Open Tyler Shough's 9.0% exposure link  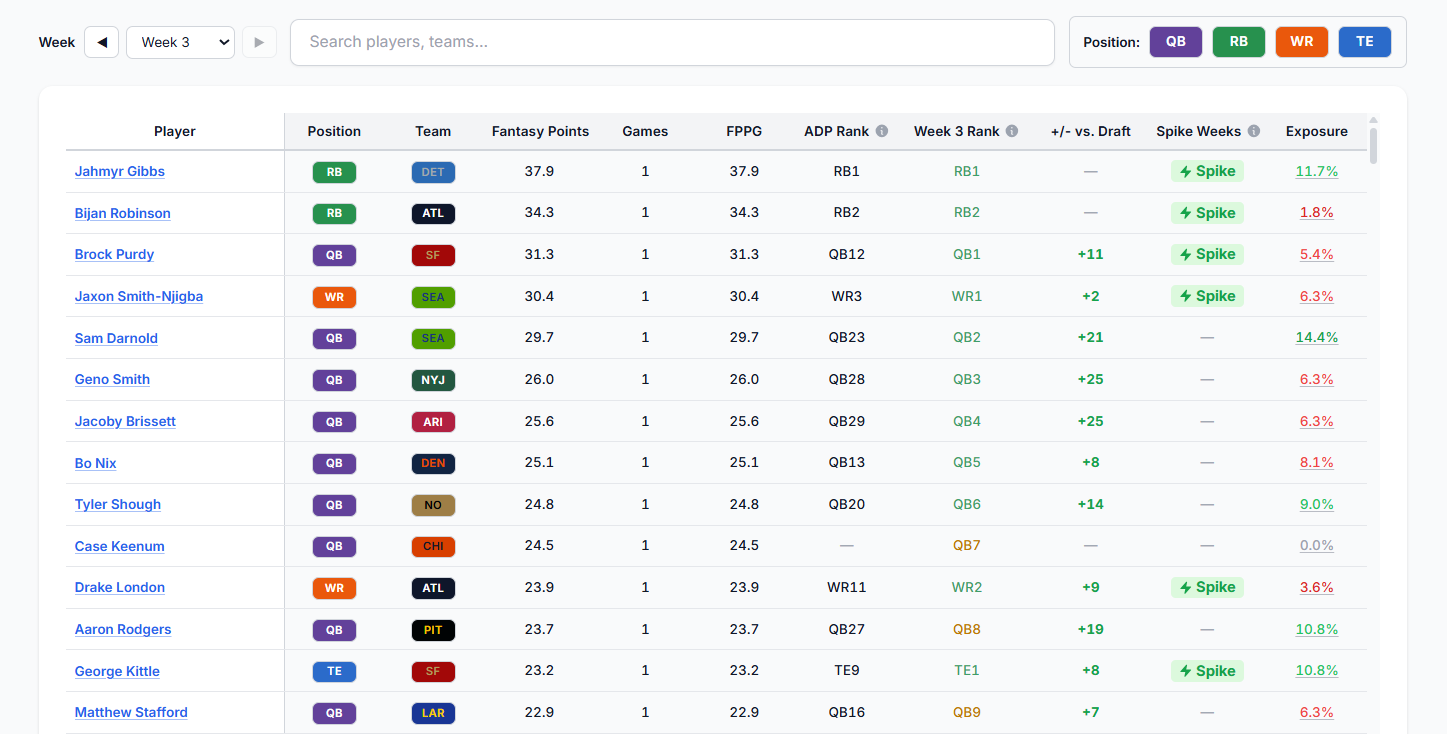(1316, 504)
